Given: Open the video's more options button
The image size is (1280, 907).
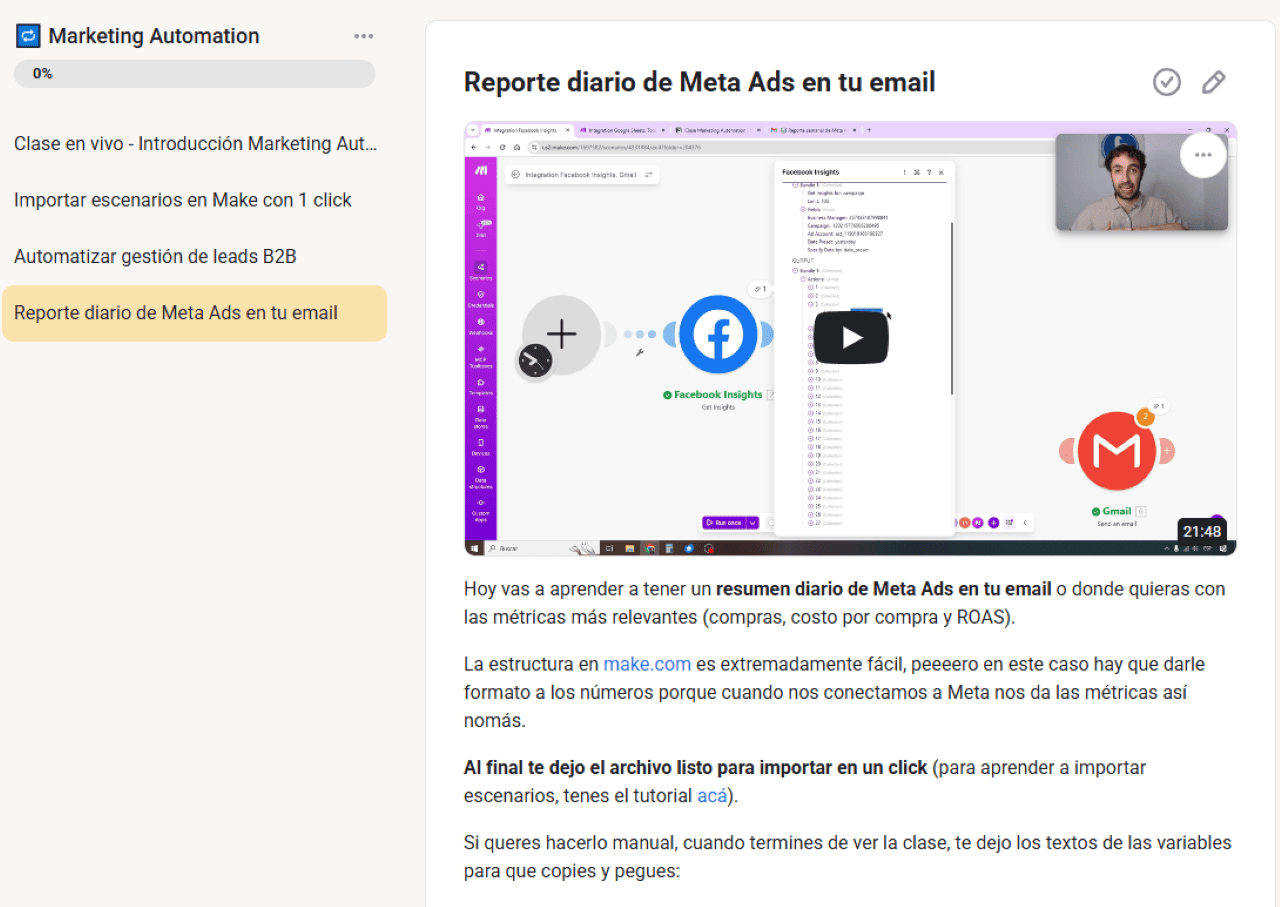Looking at the screenshot, I should pyautogui.click(x=1203, y=155).
